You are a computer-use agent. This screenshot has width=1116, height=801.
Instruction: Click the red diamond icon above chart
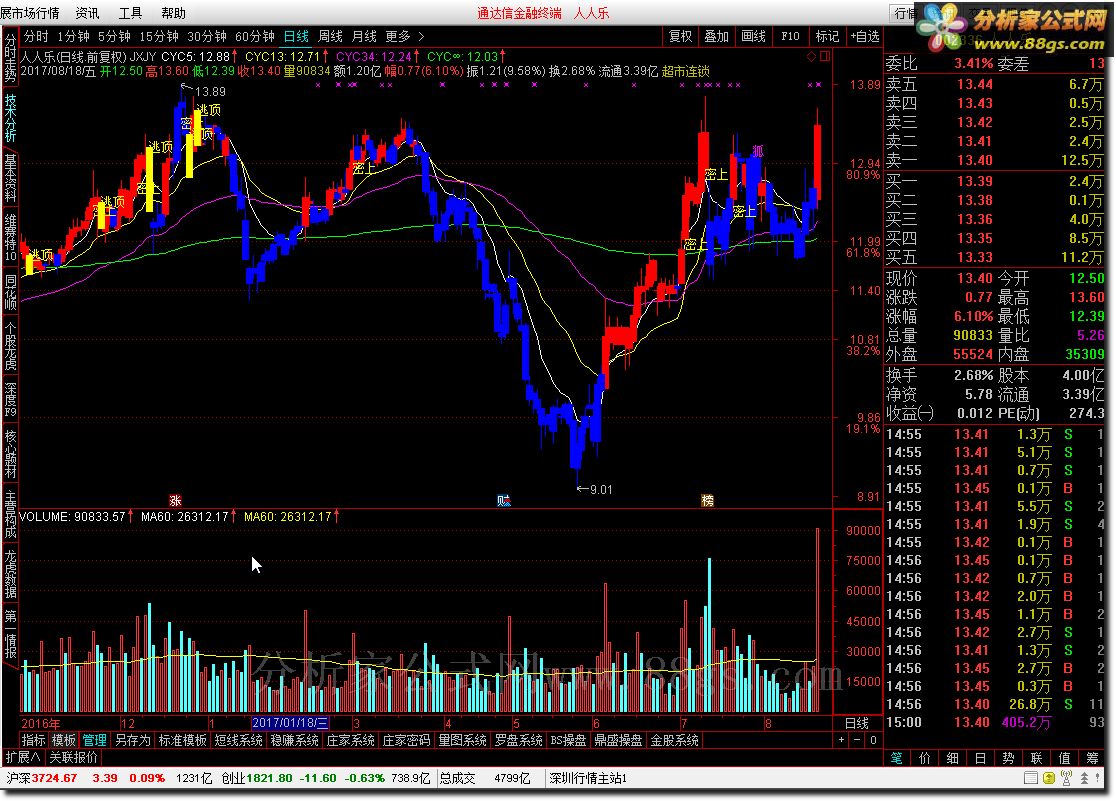811,56
